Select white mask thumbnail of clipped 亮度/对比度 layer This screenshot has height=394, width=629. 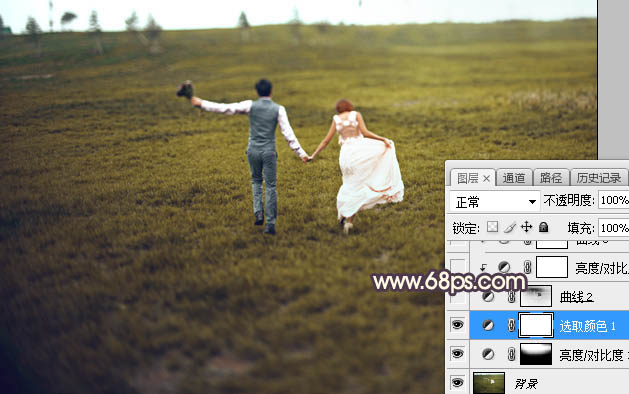[552, 267]
